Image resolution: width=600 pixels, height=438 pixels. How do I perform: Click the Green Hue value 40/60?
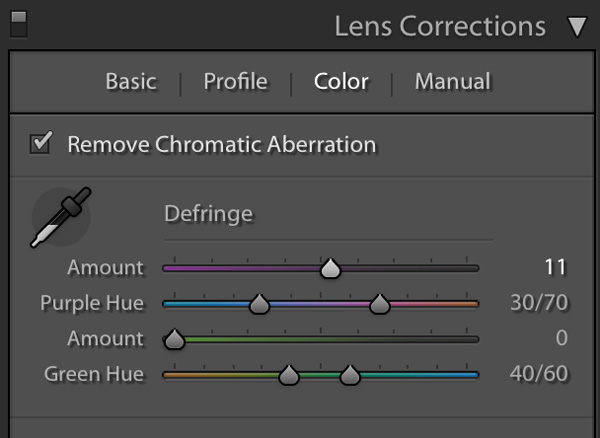point(539,374)
